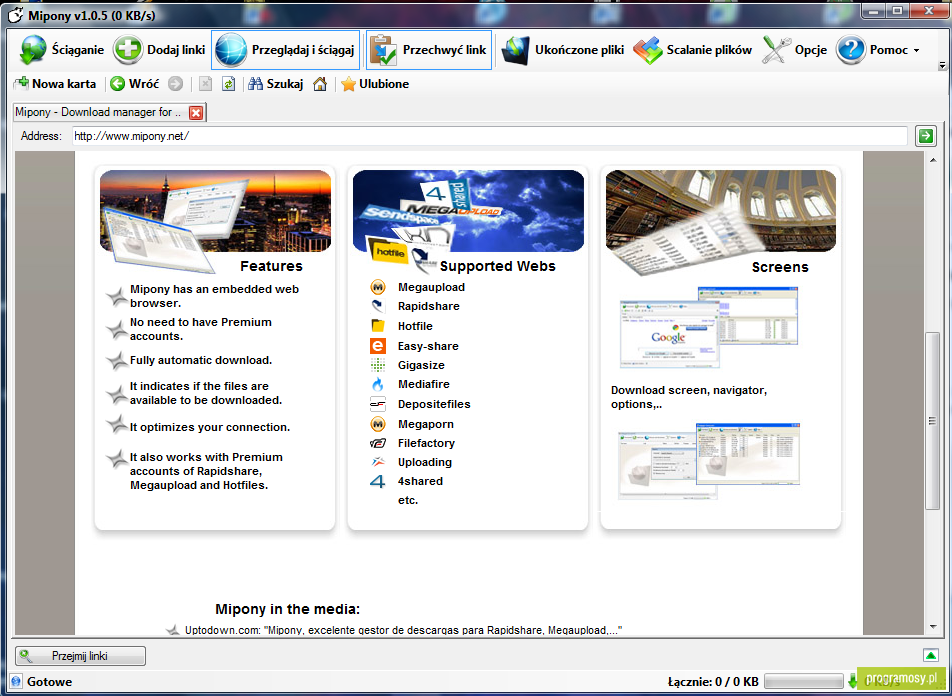
Task: Click the green expand arrow above status bar
Action: tap(930, 655)
